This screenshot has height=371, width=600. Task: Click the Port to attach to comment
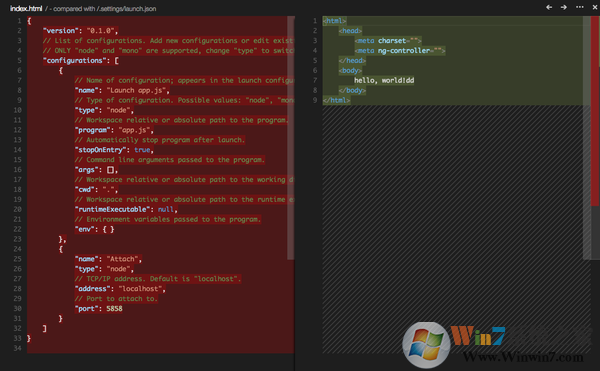[x=116, y=299]
